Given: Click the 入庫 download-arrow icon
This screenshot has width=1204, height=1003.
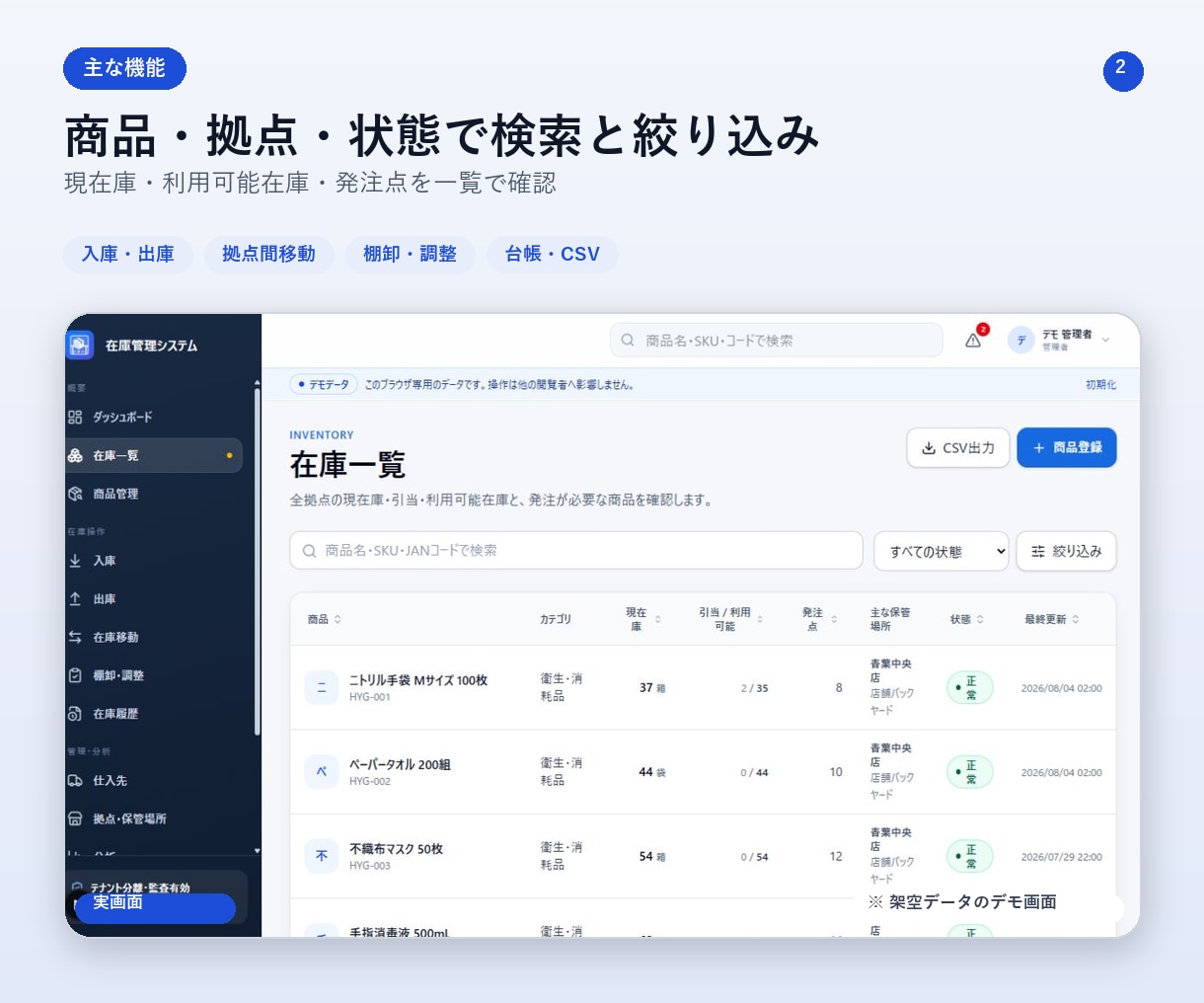Looking at the screenshot, I should 75,561.
